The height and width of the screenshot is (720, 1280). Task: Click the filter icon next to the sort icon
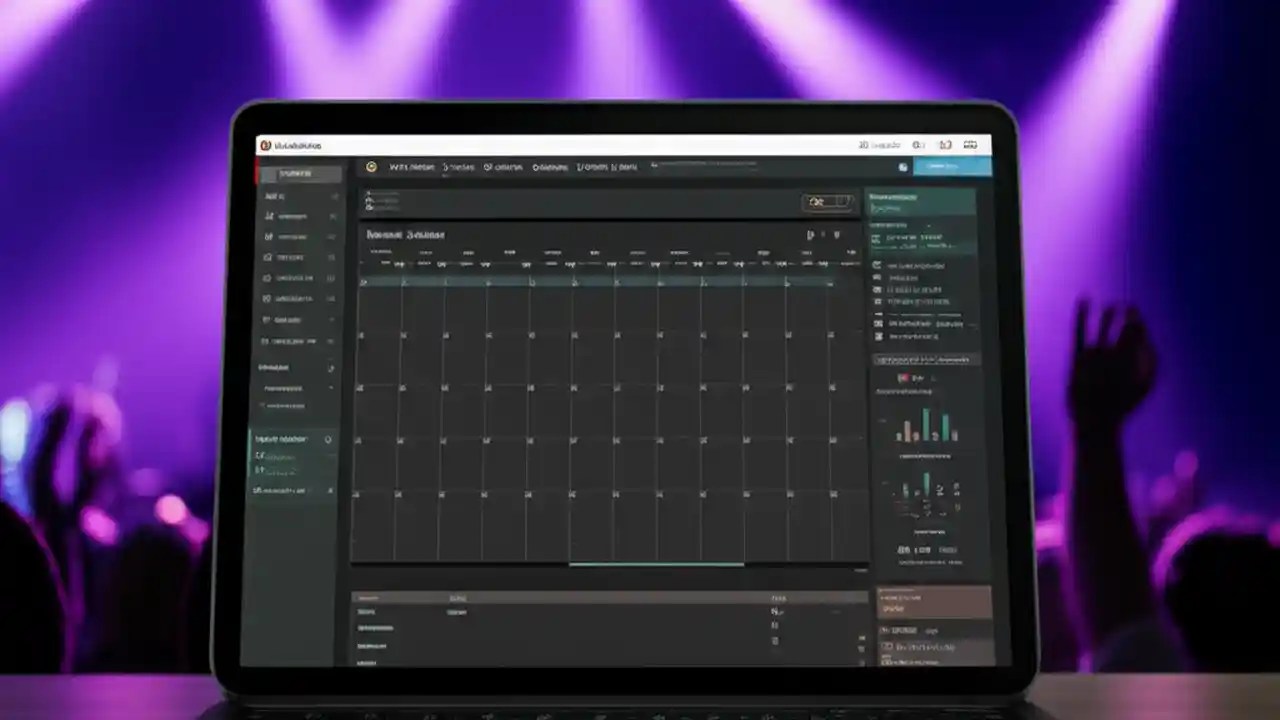(838, 235)
